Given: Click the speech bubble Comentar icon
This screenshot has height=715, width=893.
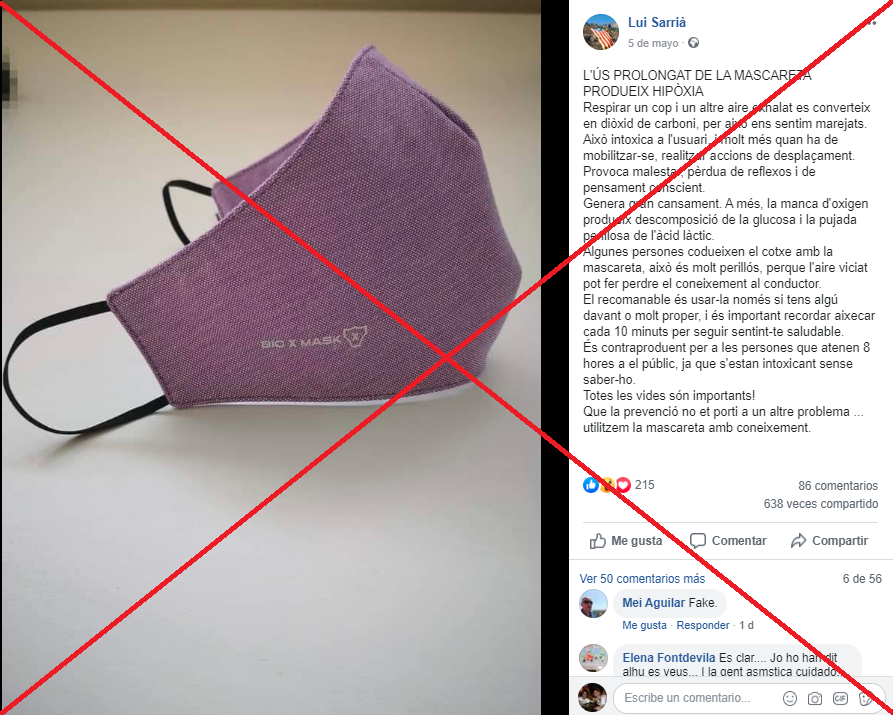Looking at the screenshot, I should point(698,541).
